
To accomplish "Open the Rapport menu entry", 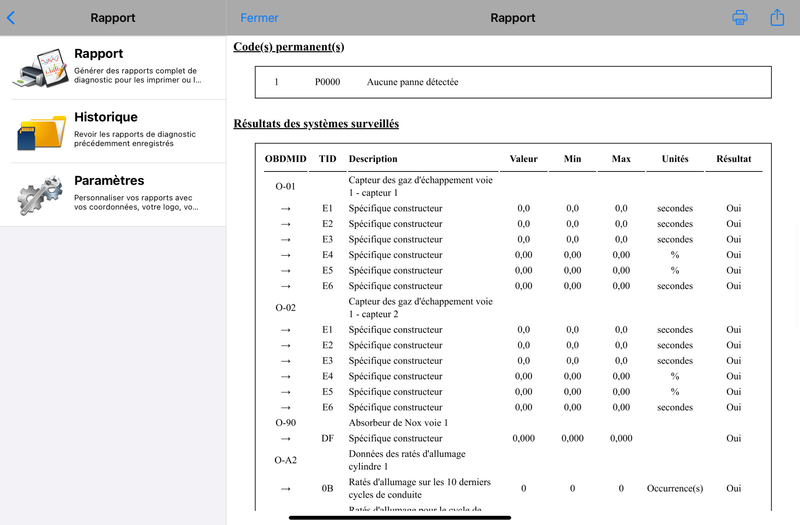I will (113, 68).
